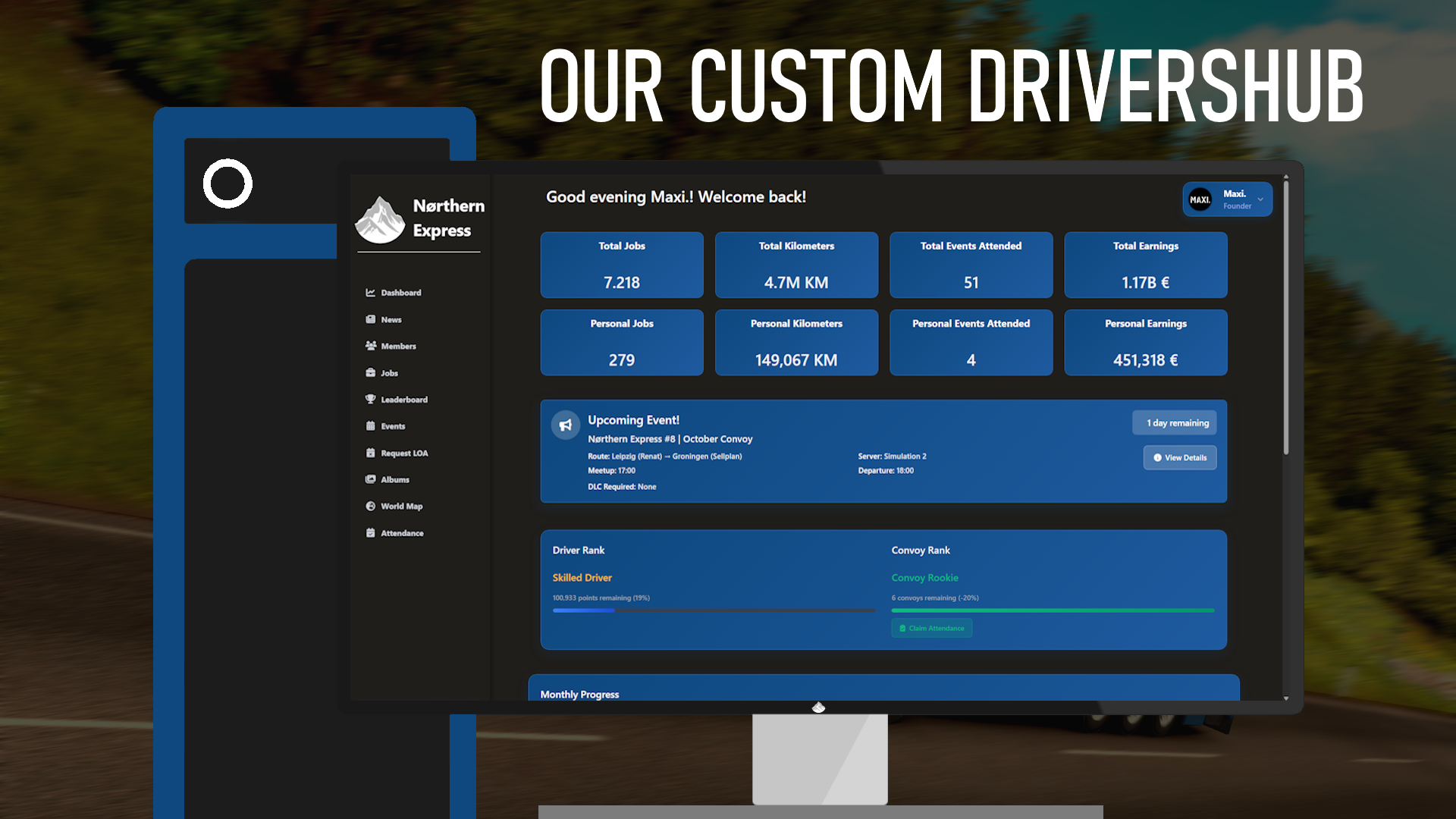Expand the Maxi. Founder profile dropdown chevron
Image resolution: width=1456 pixels, height=819 pixels.
1260,200
